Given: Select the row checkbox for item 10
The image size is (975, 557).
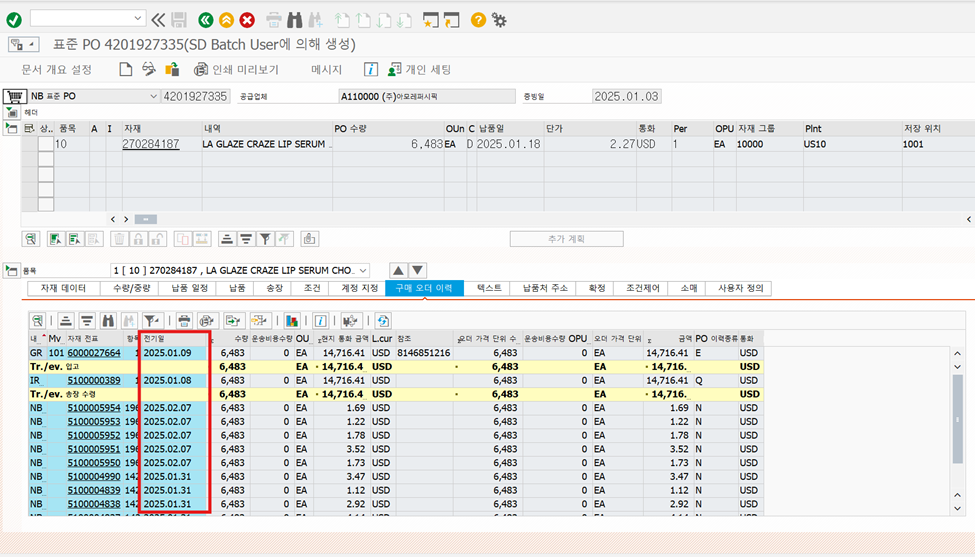Looking at the screenshot, I should (45, 144).
